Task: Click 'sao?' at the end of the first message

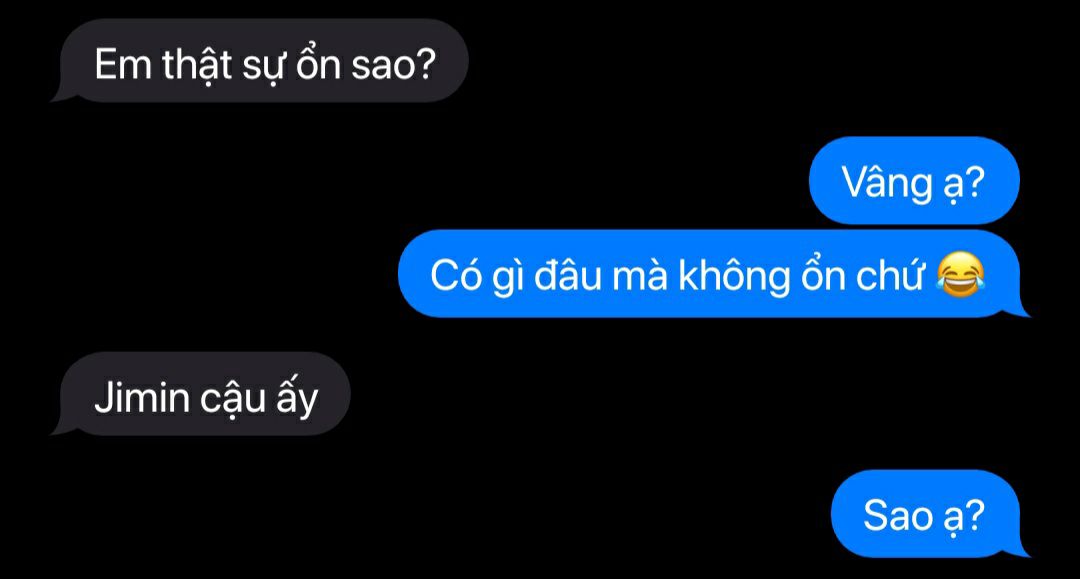Action: [x=394, y=65]
